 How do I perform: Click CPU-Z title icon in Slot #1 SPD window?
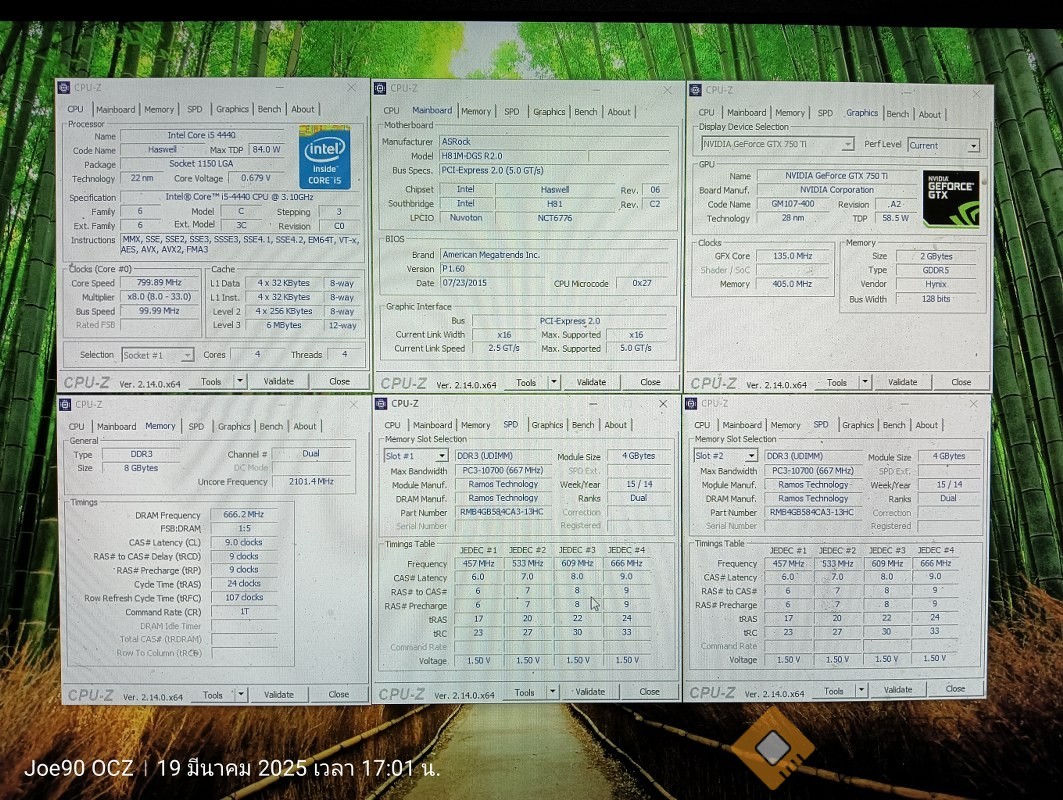point(381,403)
